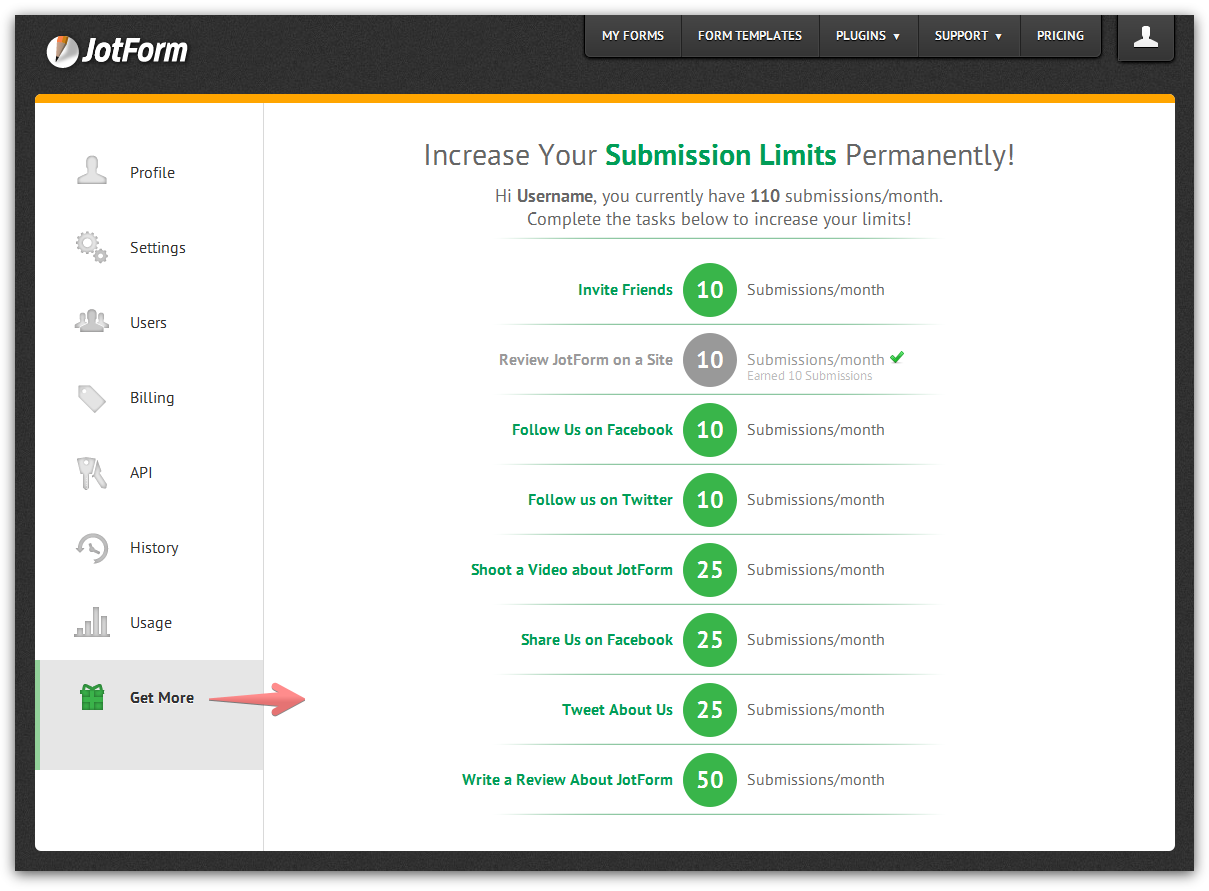Image resolution: width=1209 pixels, height=891 pixels.
Task: Click the Invite Friends link
Action: click(x=625, y=290)
